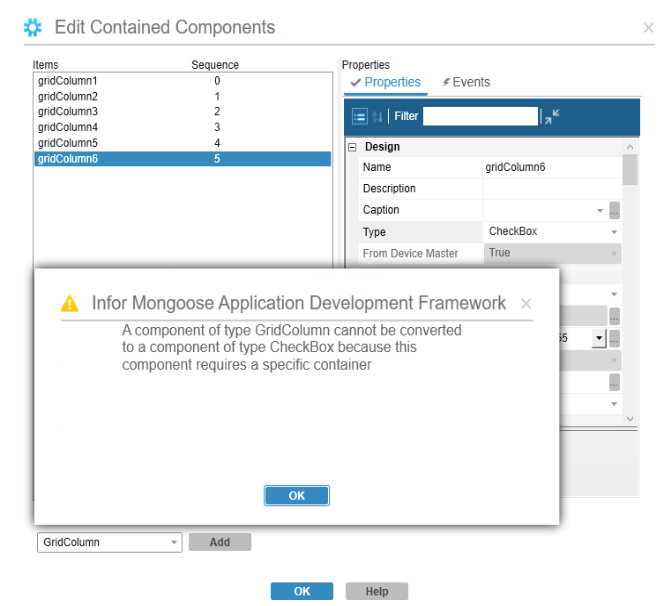
Task: Open the Caption value dropdown
Action: (x=600, y=211)
